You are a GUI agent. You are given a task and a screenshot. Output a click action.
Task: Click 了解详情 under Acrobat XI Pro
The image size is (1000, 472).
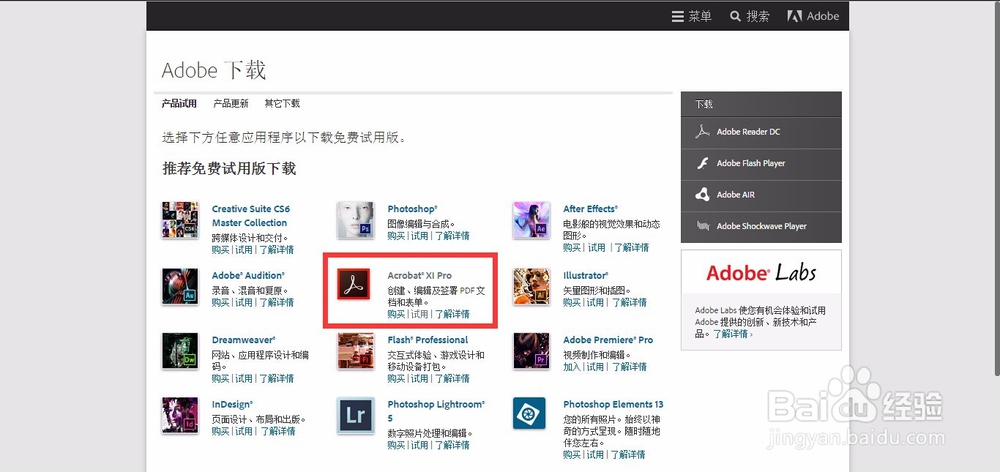[x=452, y=314]
